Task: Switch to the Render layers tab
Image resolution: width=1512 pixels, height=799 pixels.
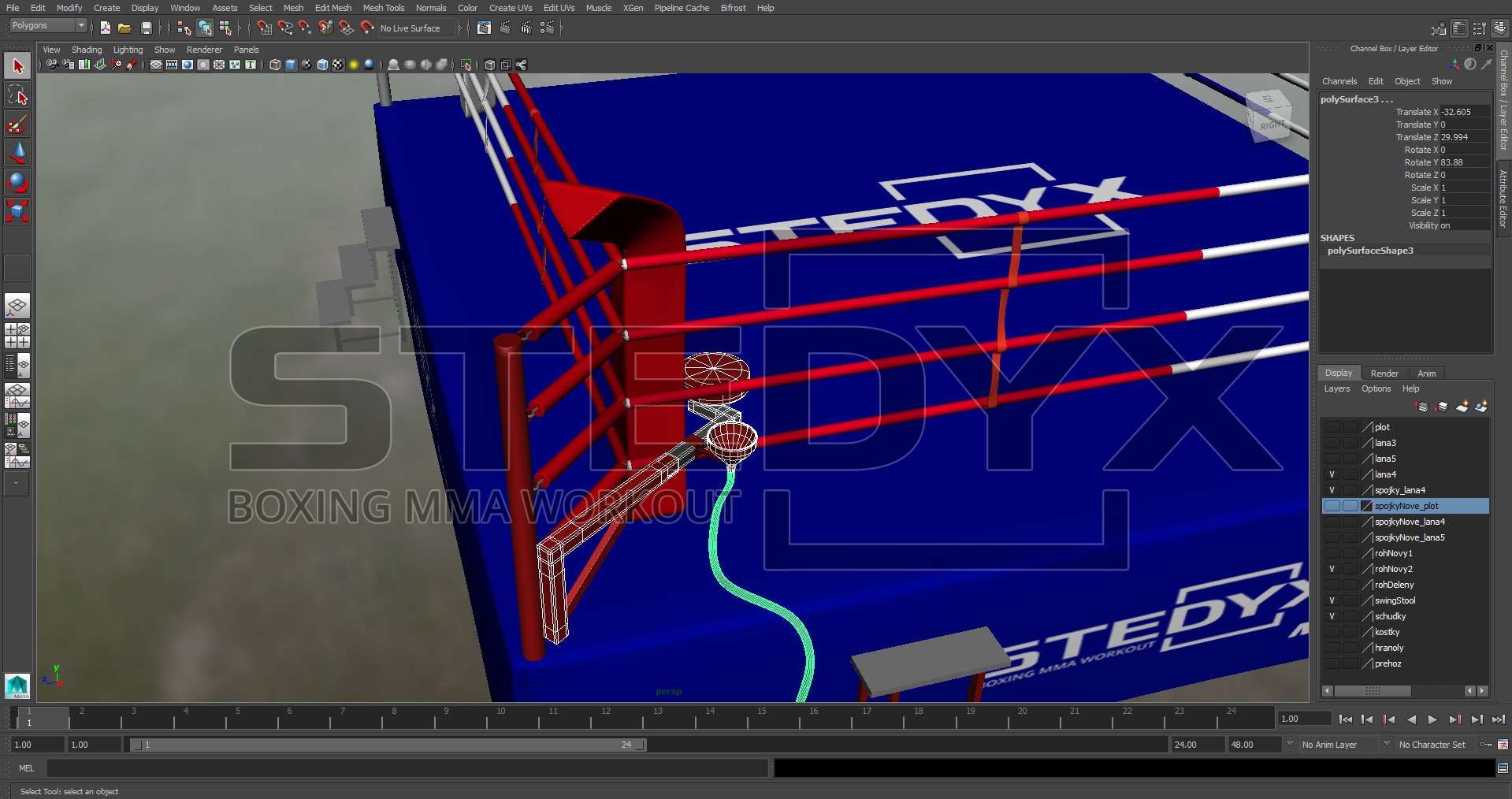Action: coord(1384,373)
